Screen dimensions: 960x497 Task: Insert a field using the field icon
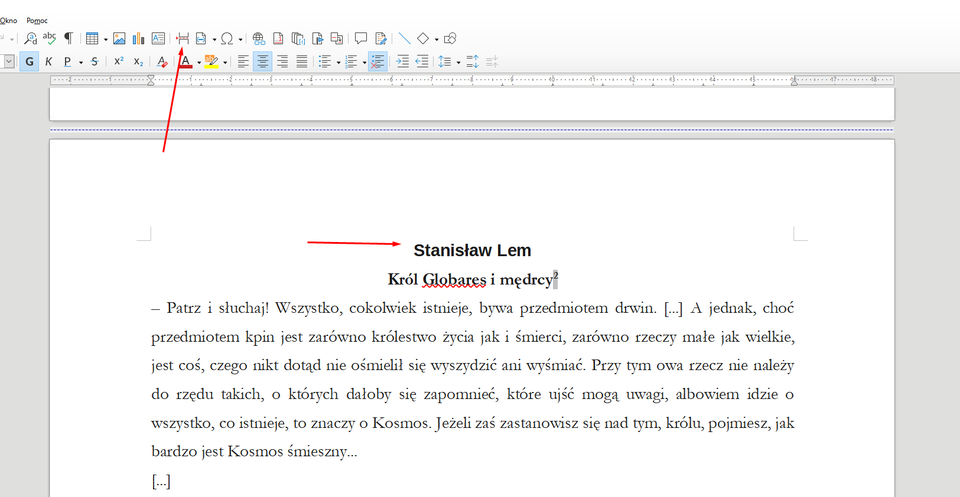tap(201, 39)
